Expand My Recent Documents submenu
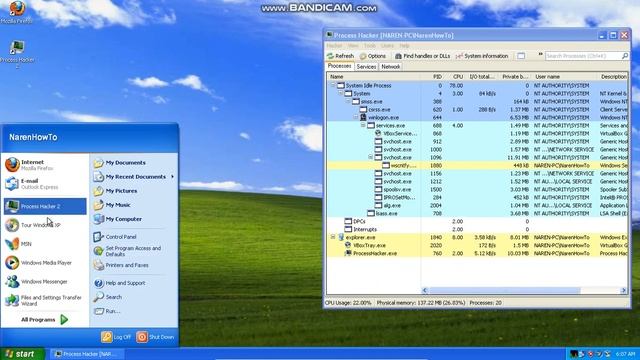The image size is (640, 360). (x=134, y=177)
